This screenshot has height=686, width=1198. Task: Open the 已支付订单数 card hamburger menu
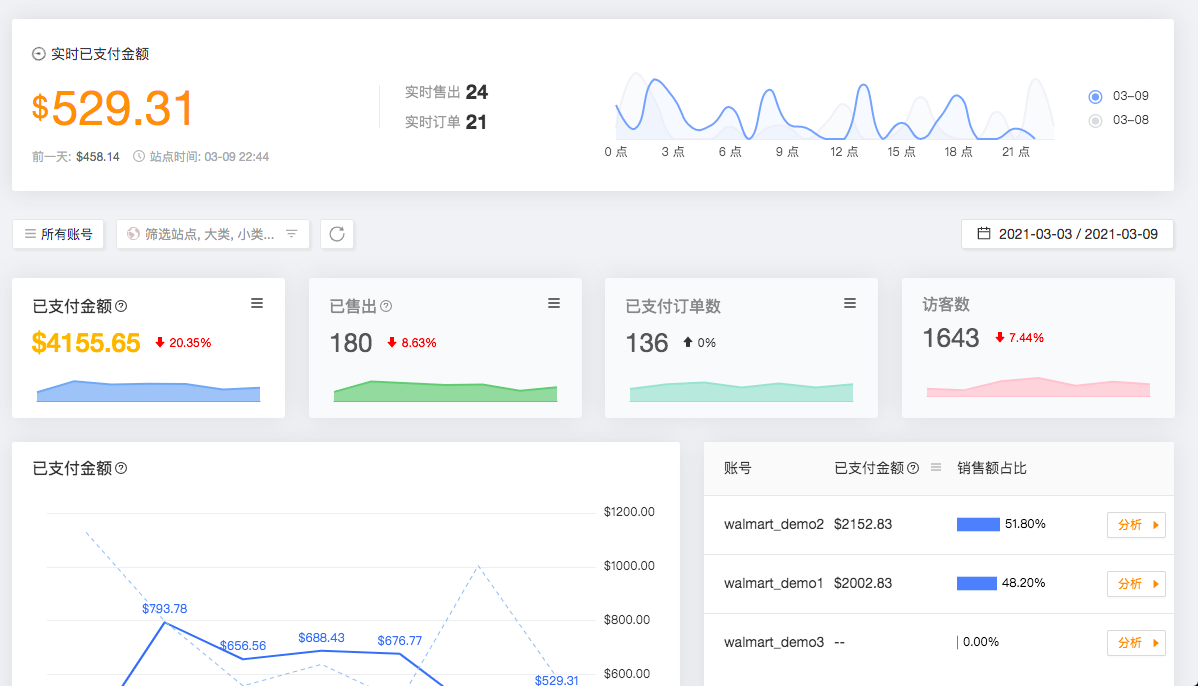coord(850,303)
